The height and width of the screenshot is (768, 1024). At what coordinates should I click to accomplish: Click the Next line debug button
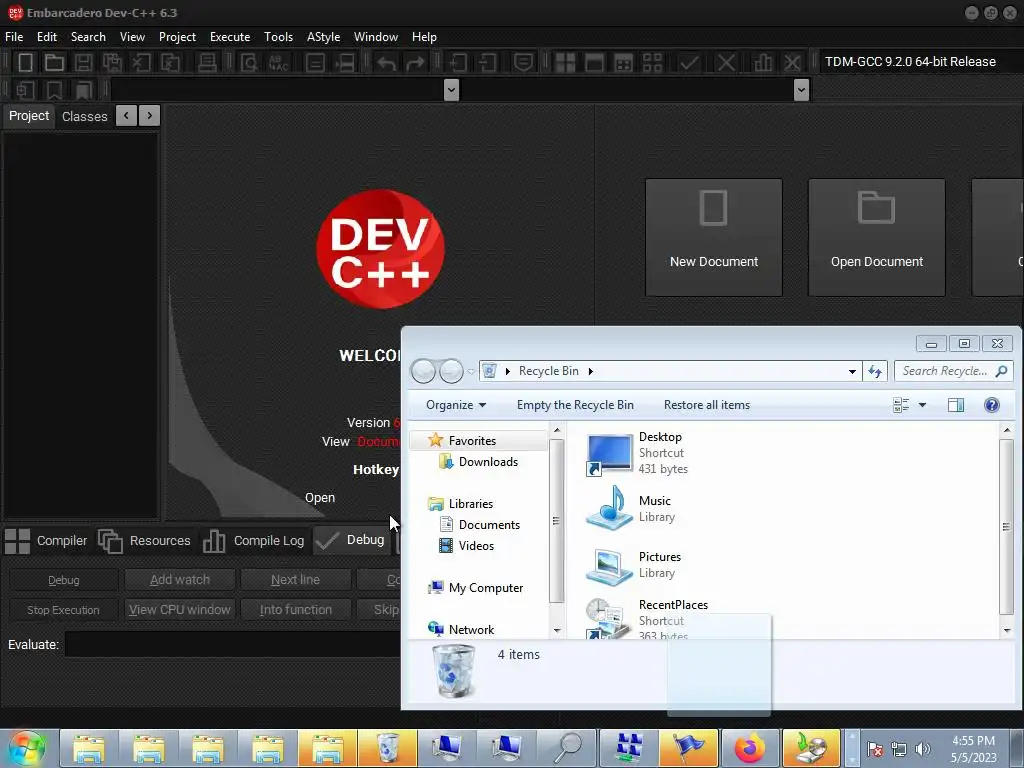295,579
